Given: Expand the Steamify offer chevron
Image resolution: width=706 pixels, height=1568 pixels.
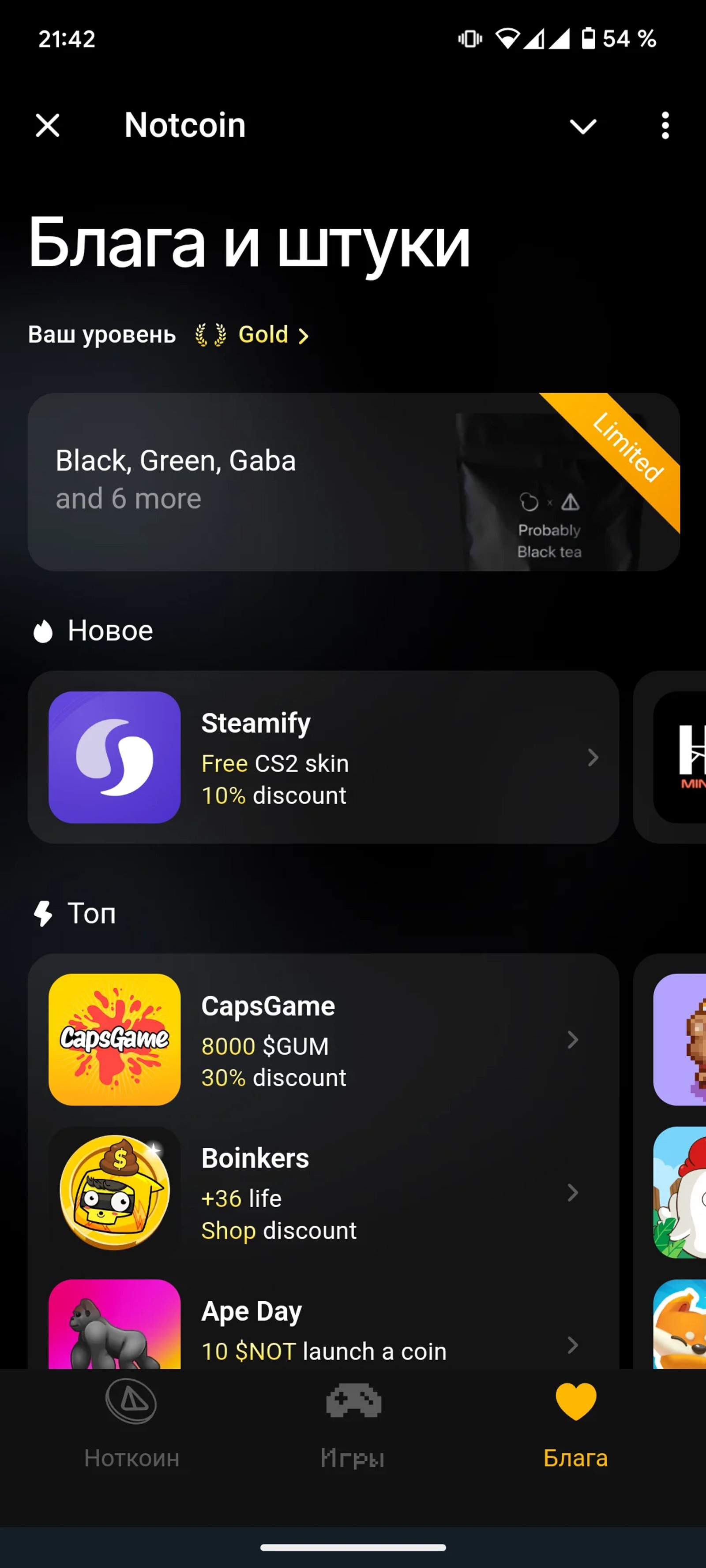Looking at the screenshot, I should (593, 757).
